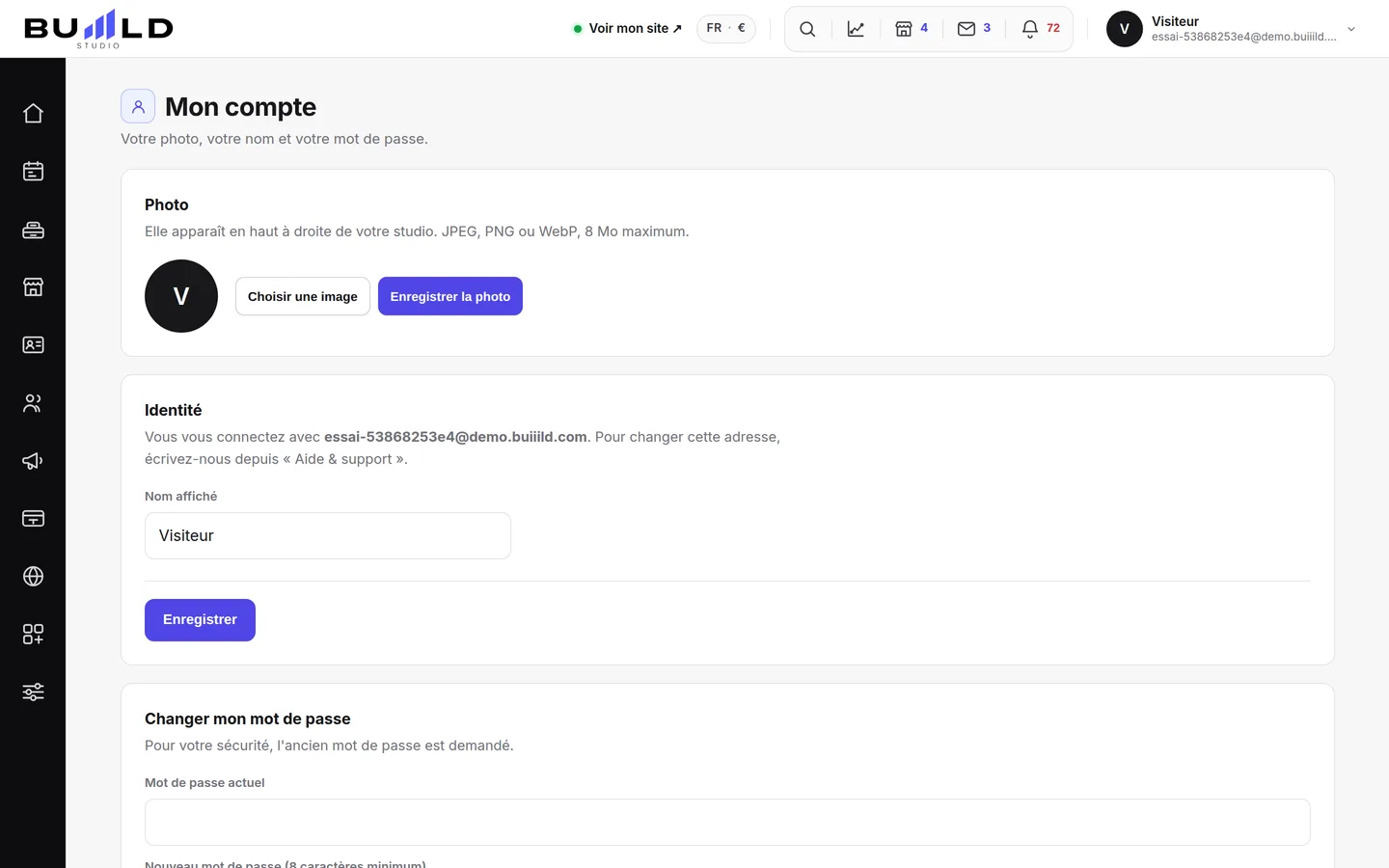This screenshot has width=1389, height=868.
Task: Focus the Mot de passe actuel field
Action: pos(727,823)
